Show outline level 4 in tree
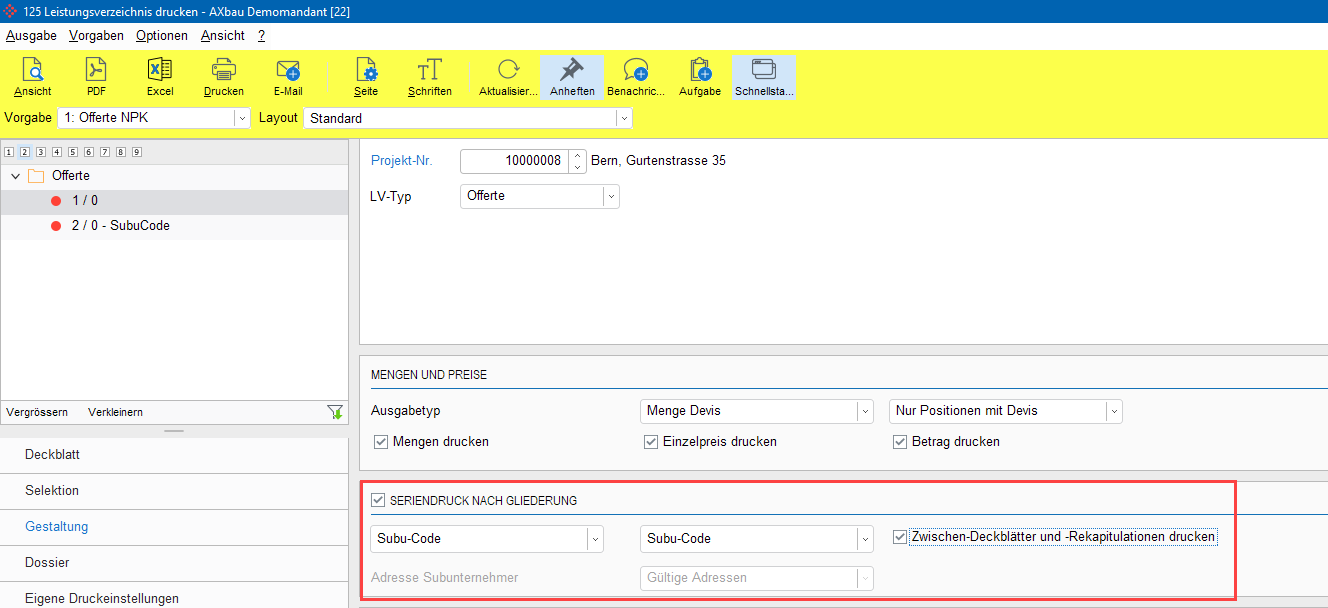Screen dimensions: 1328x608 [x=57, y=152]
